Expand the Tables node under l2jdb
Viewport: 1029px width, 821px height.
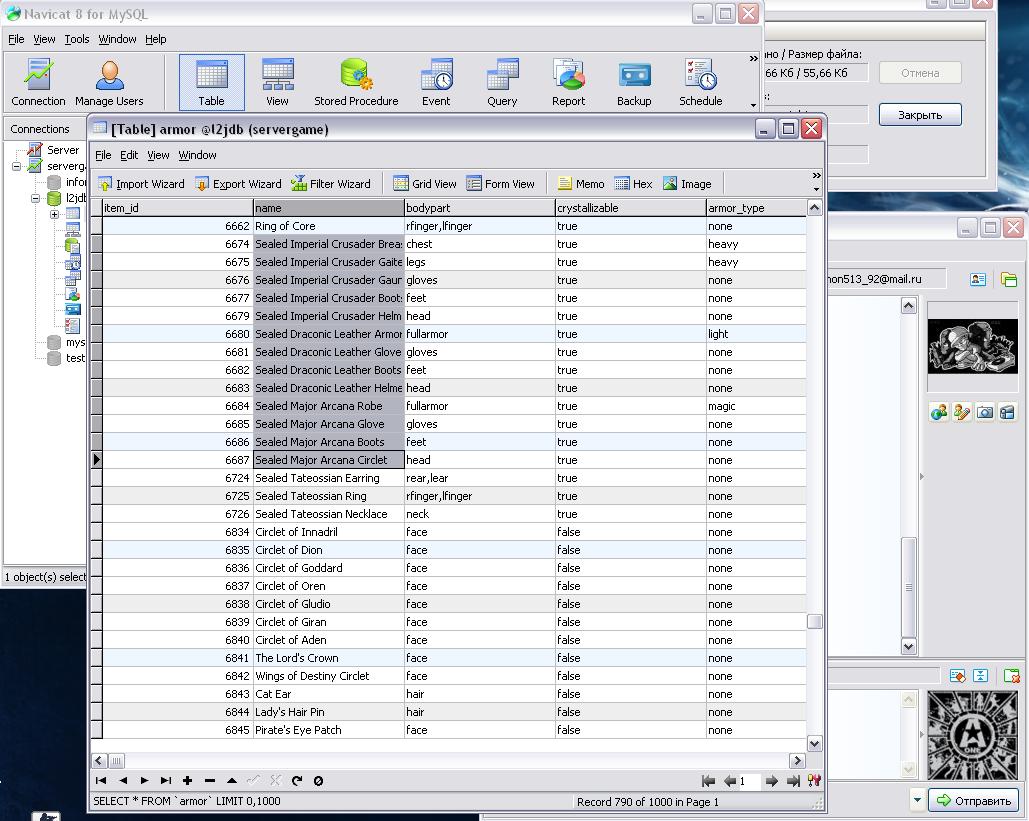click(x=54, y=214)
